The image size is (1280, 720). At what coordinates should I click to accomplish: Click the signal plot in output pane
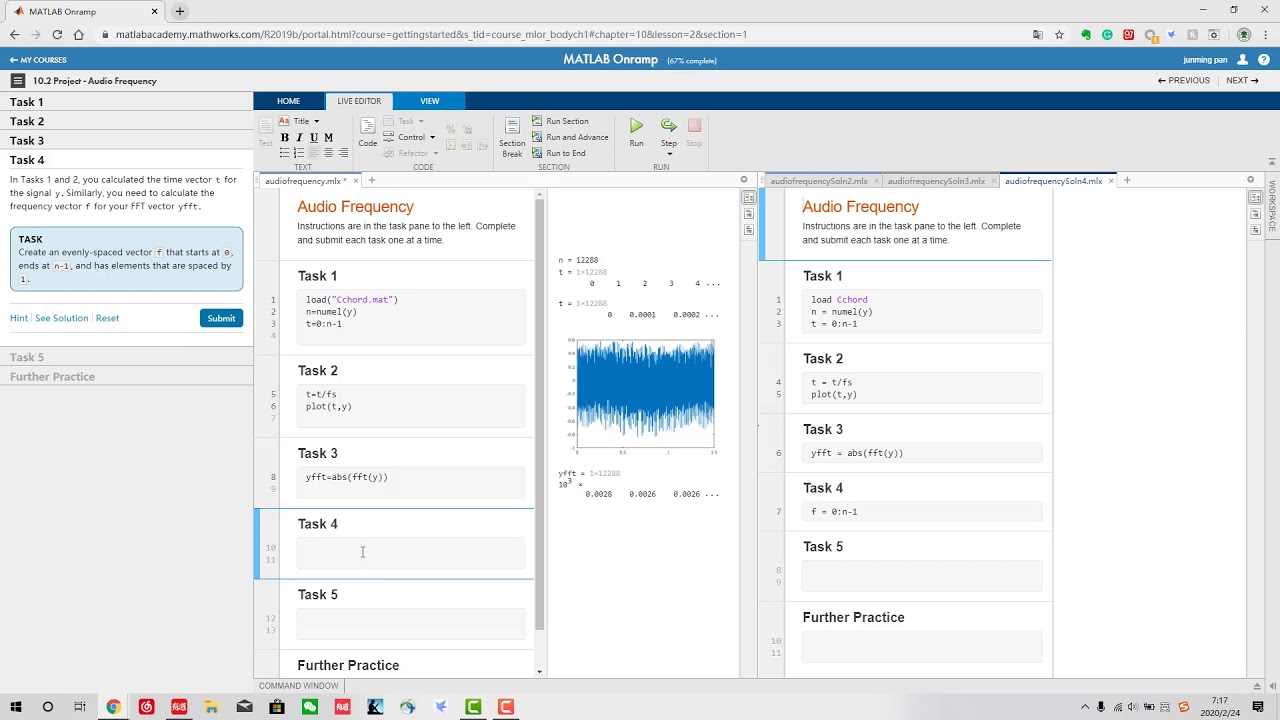pos(645,395)
